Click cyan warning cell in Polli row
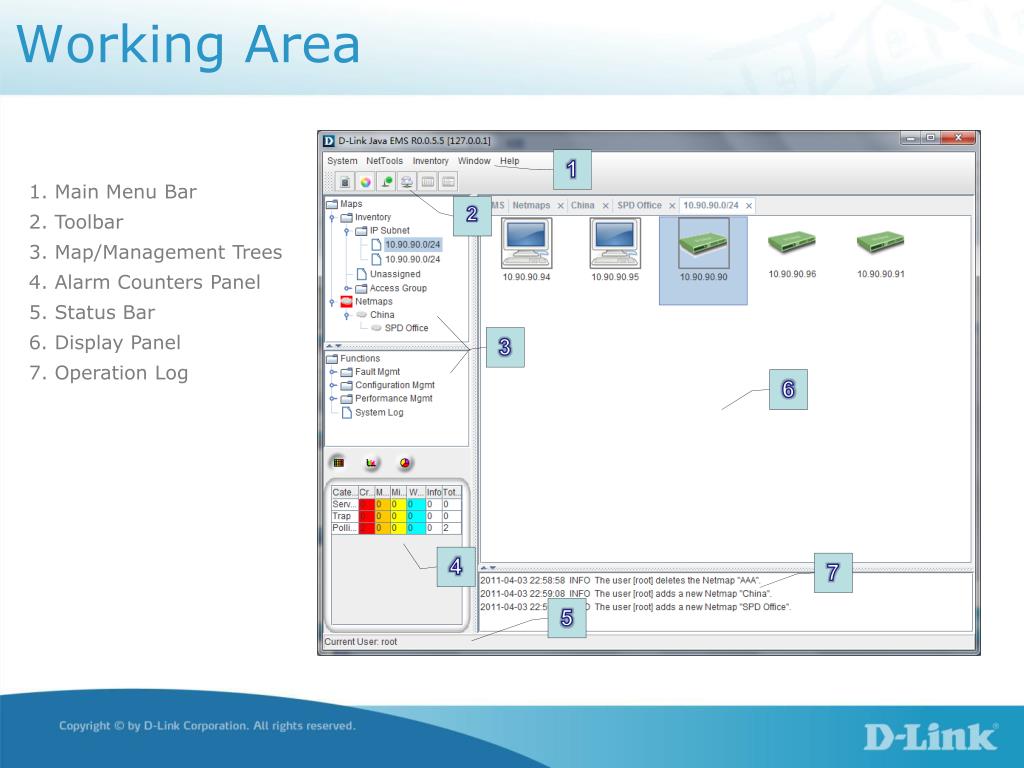This screenshot has height=768, width=1024. coord(416,528)
